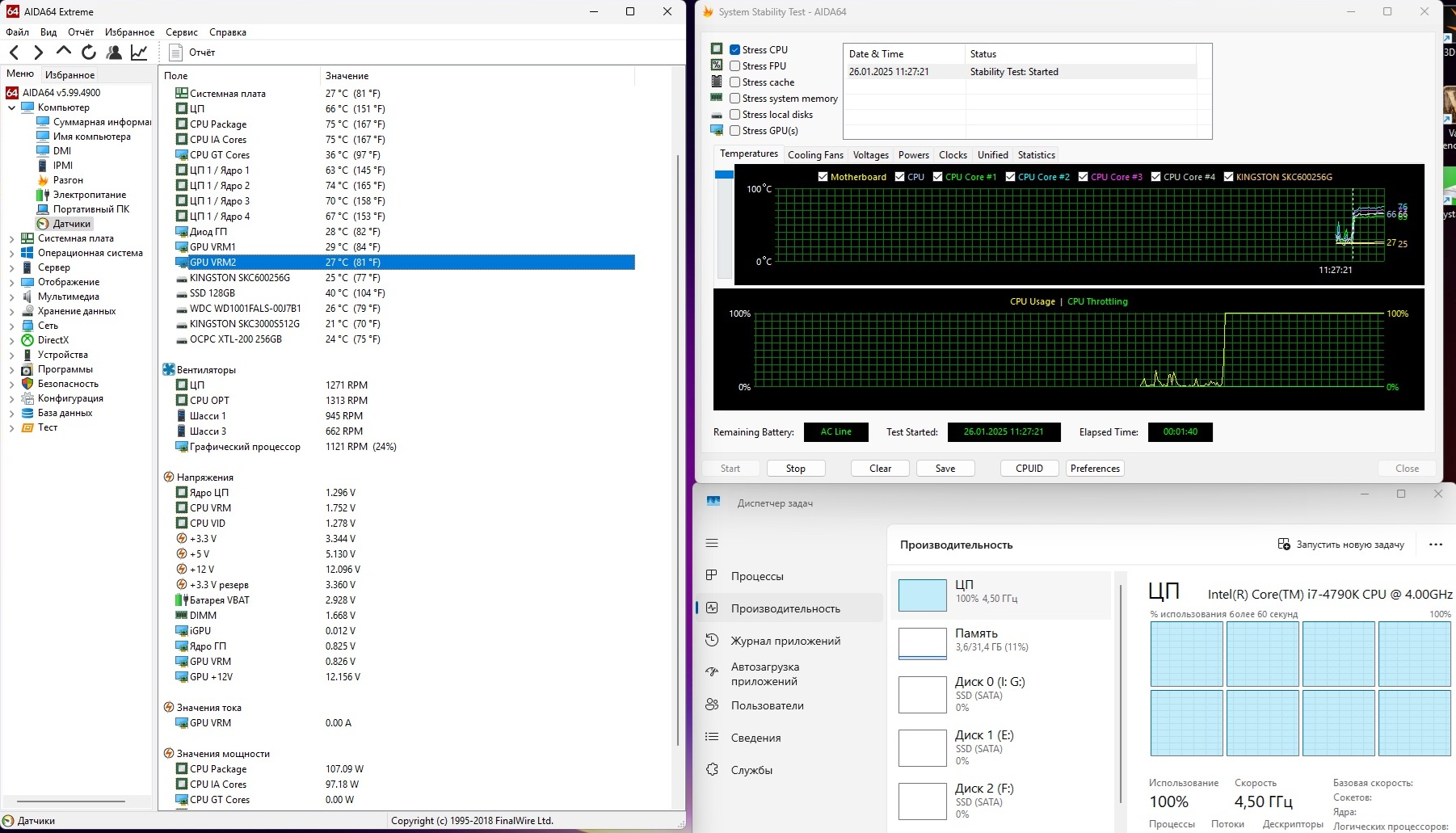Enable the Stress GPU(s) checkbox
The width and height of the screenshot is (1456, 833).
tap(734, 131)
